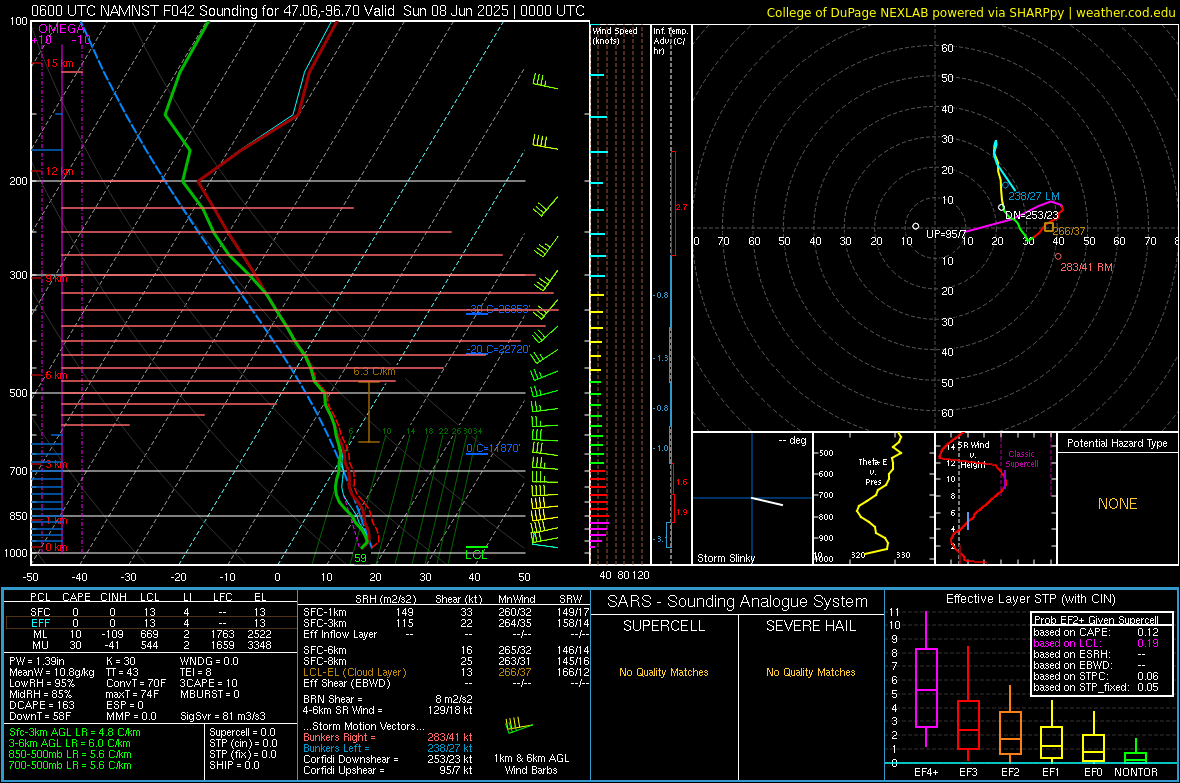Click the 3-6km AGL LR = 6.0 C/km line
1180x783 pixels.
(x=70, y=743)
